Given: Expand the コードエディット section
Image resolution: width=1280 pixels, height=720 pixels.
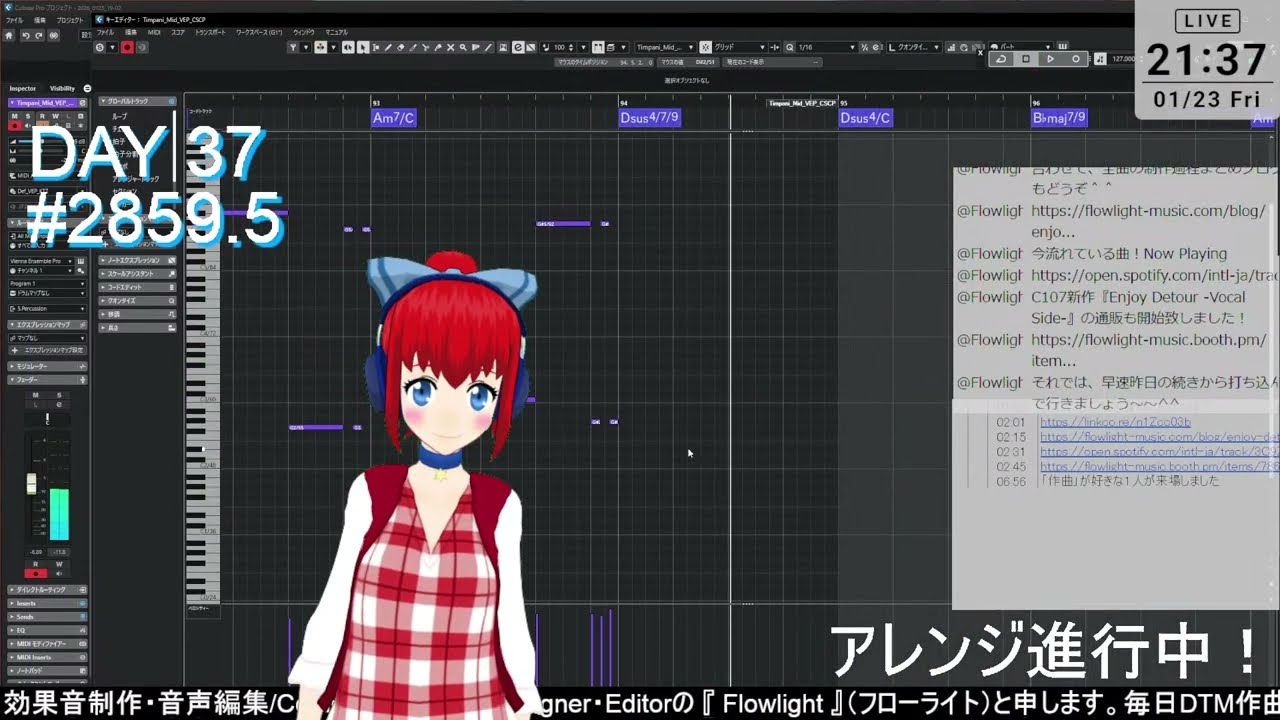Looking at the screenshot, I should [138, 287].
